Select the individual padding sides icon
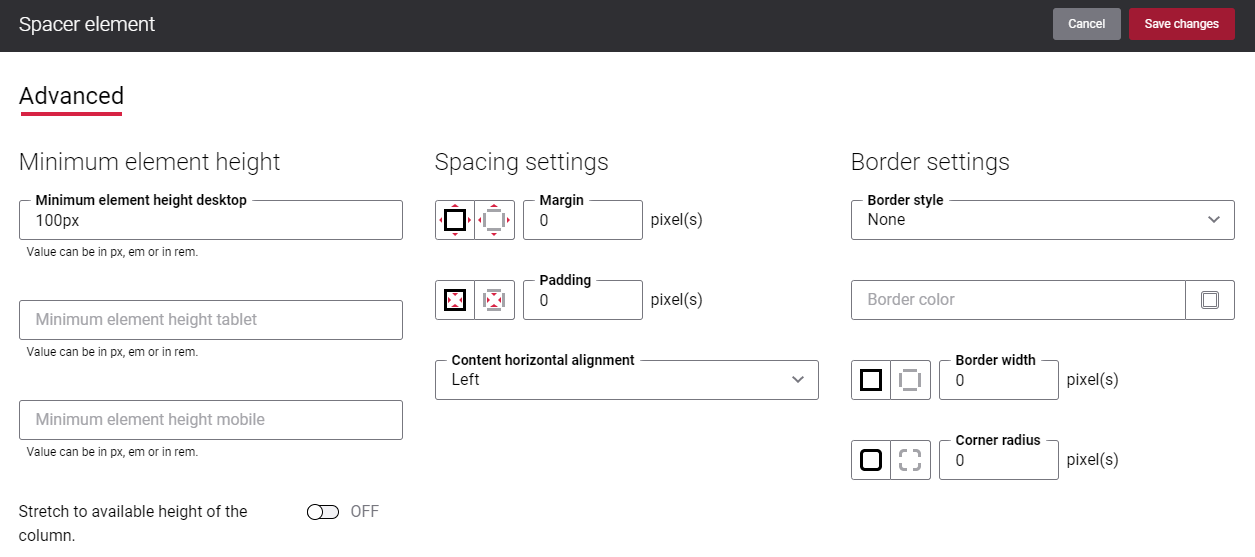Image resolution: width=1255 pixels, height=557 pixels. [495, 300]
